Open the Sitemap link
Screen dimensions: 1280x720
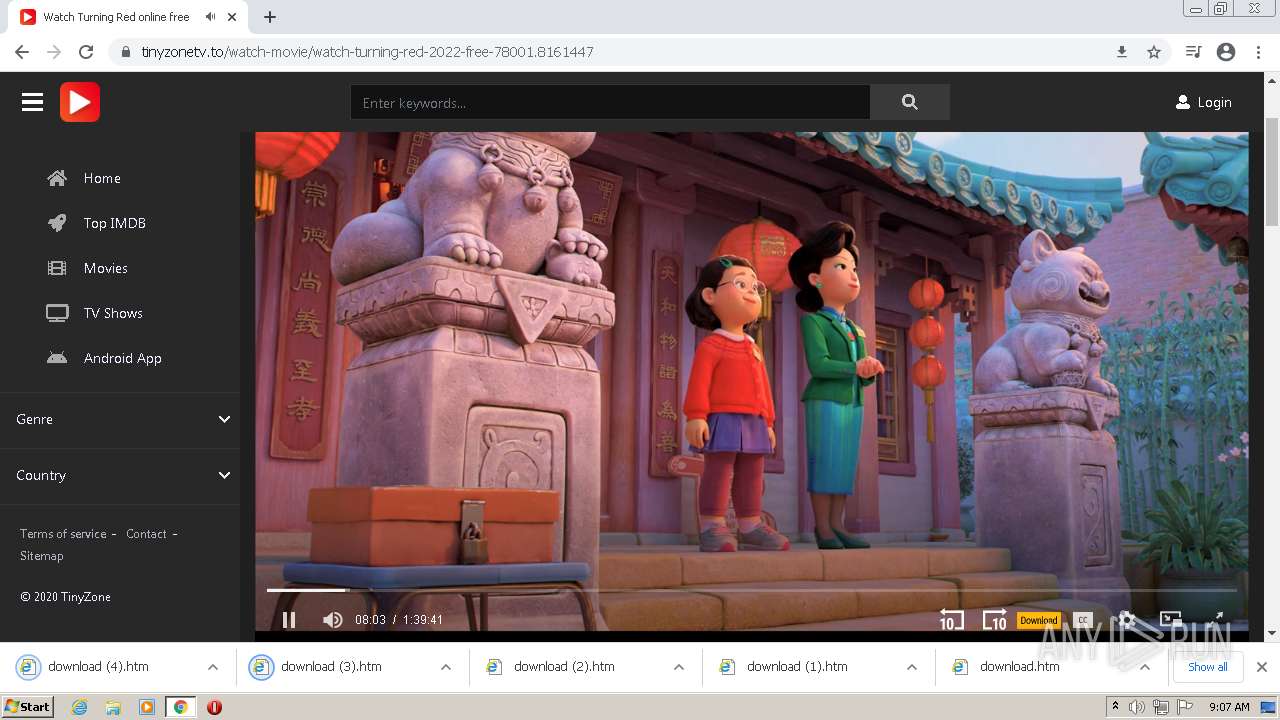click(x=41, y=556)
